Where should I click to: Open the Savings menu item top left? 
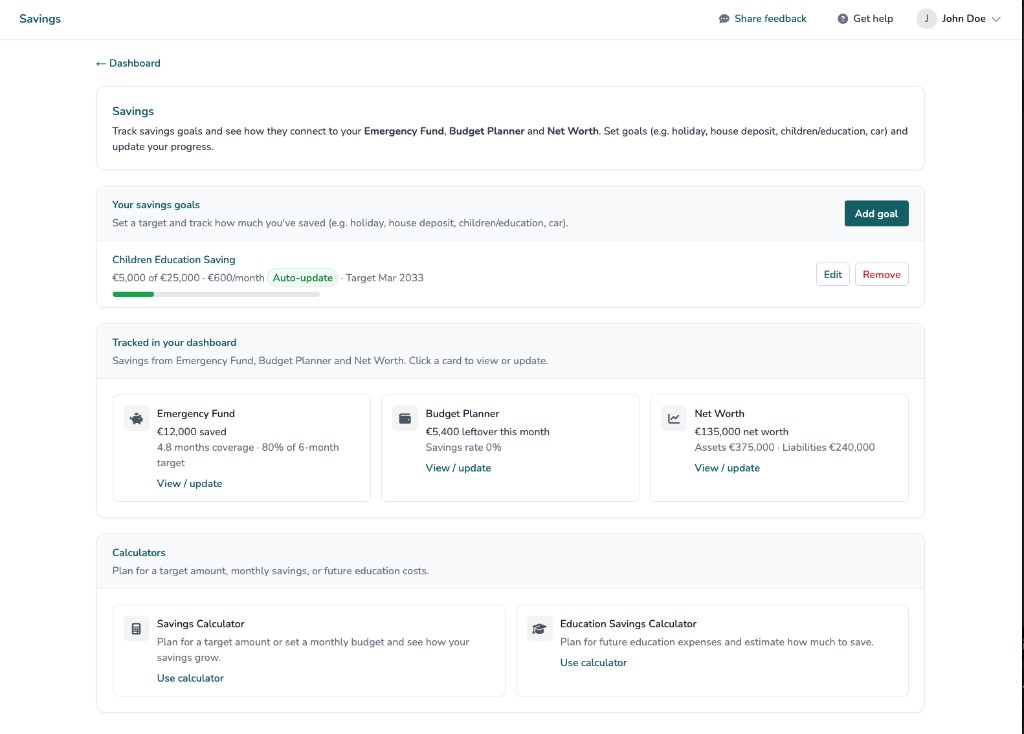tap(40, 18)
